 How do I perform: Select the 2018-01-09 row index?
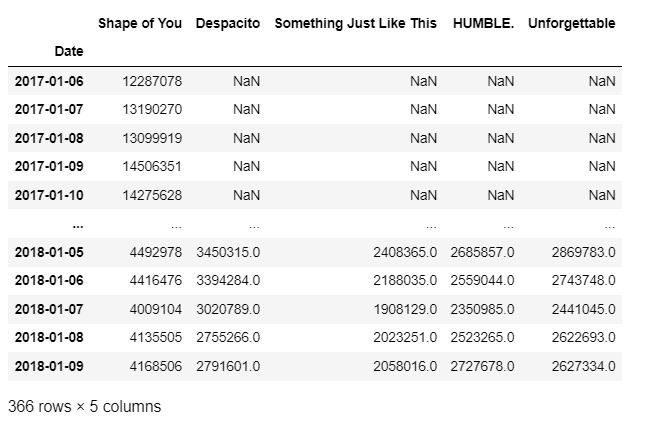49,366
